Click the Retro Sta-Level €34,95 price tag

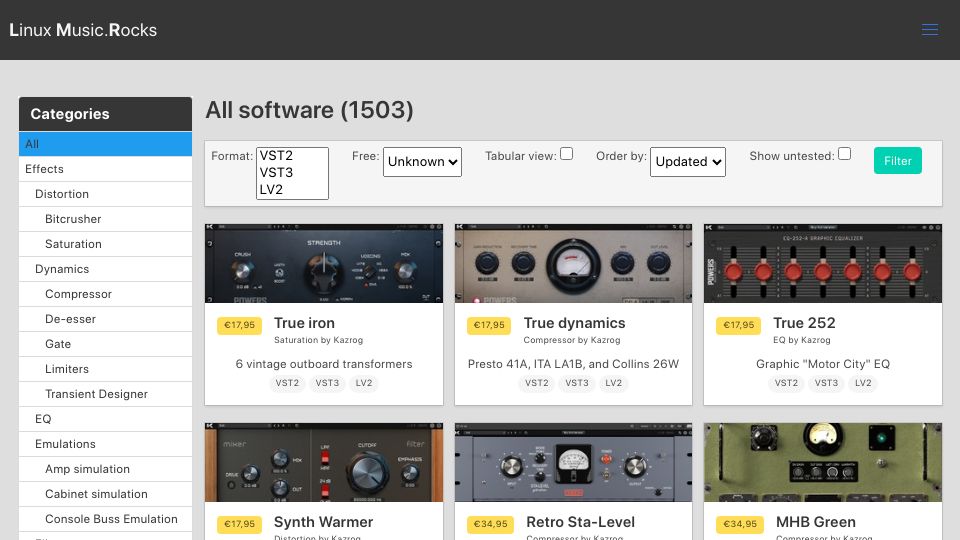490,524
